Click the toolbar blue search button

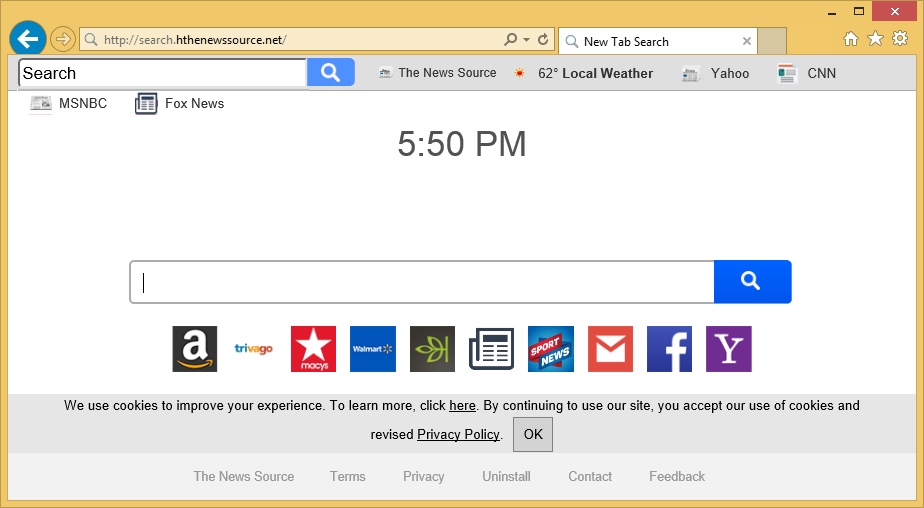click(x=331, y=72)
